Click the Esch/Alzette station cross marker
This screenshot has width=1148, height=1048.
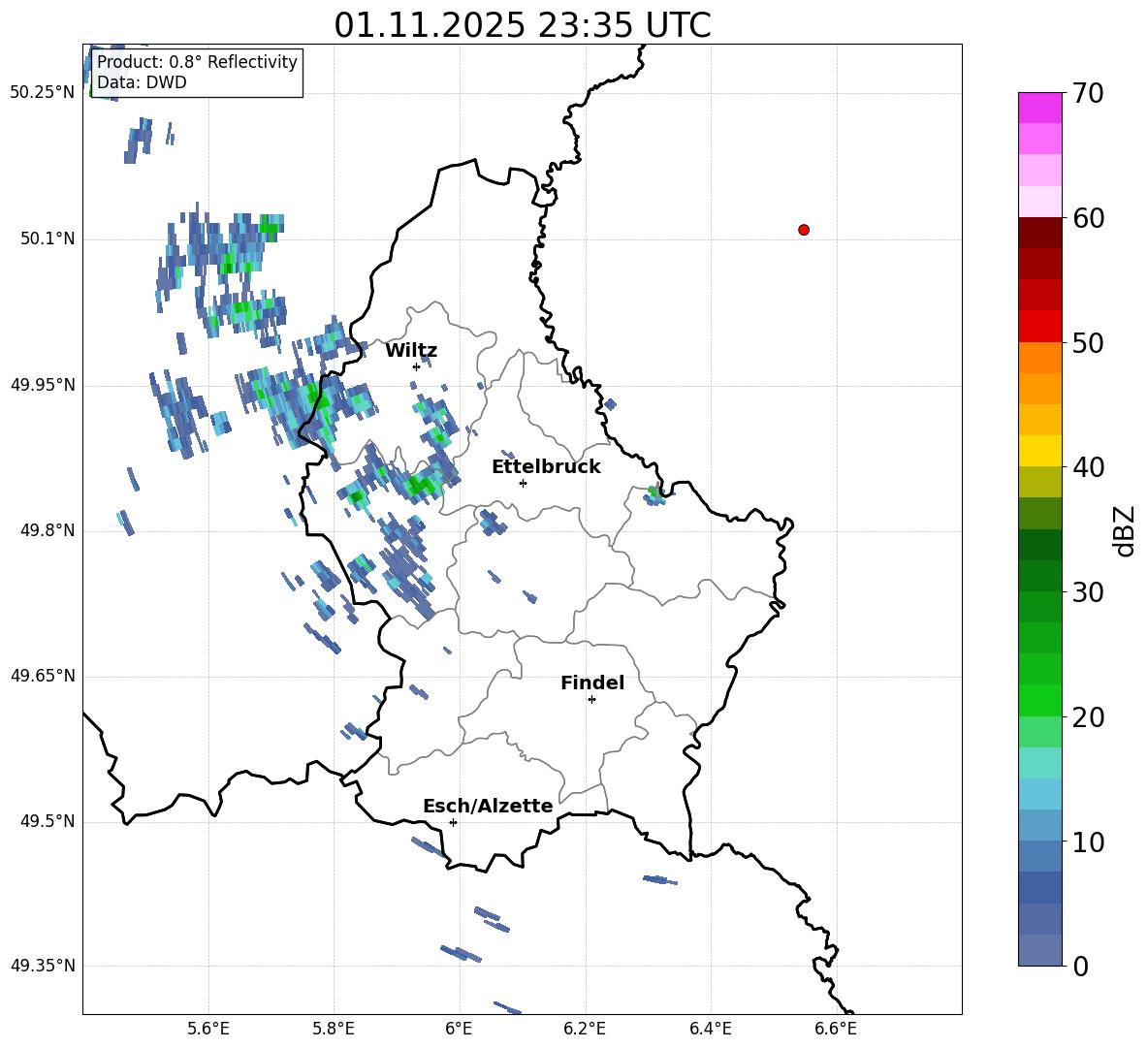453,822
